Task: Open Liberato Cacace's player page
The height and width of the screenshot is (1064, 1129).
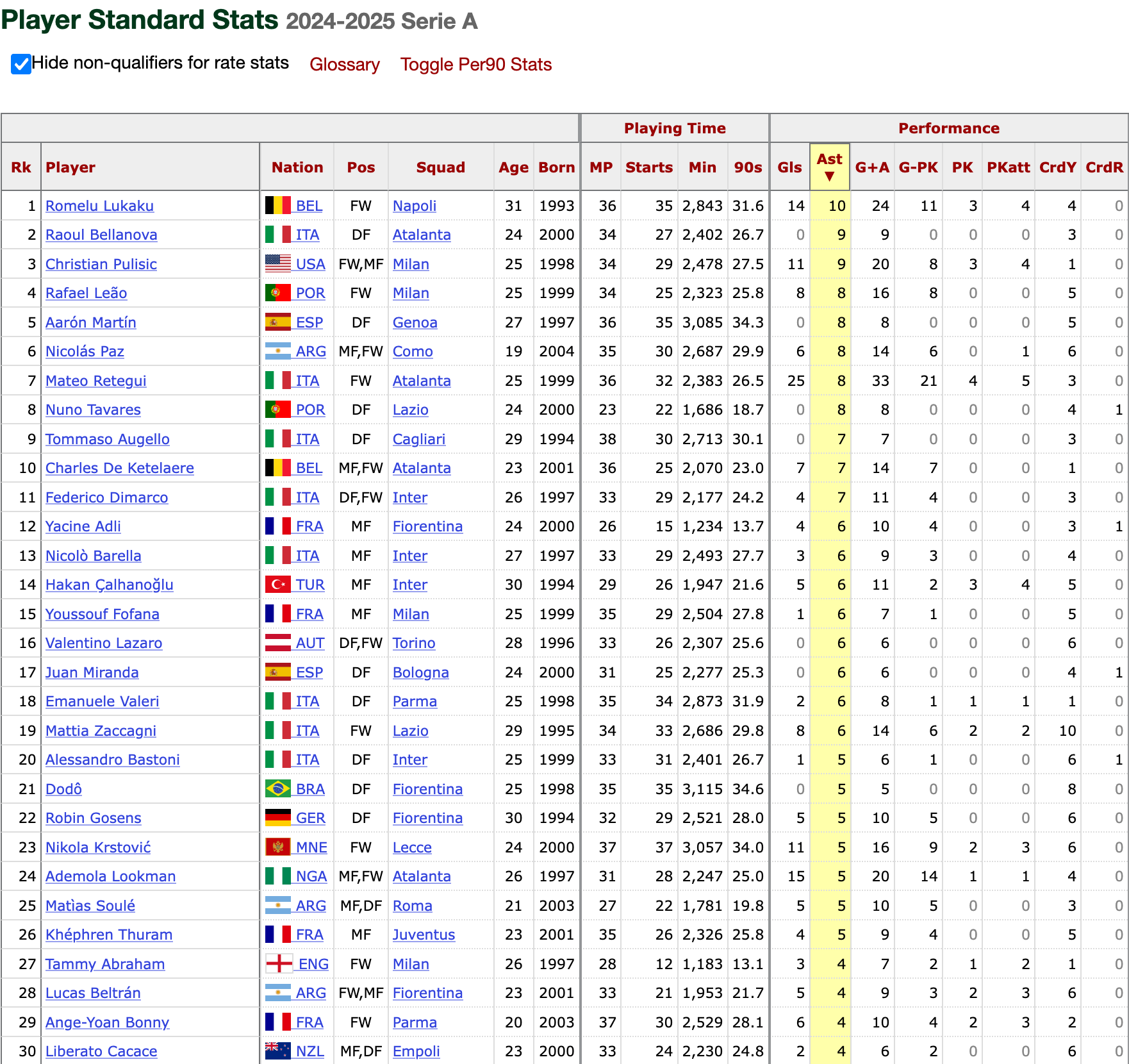Action: click(101, 1051)
